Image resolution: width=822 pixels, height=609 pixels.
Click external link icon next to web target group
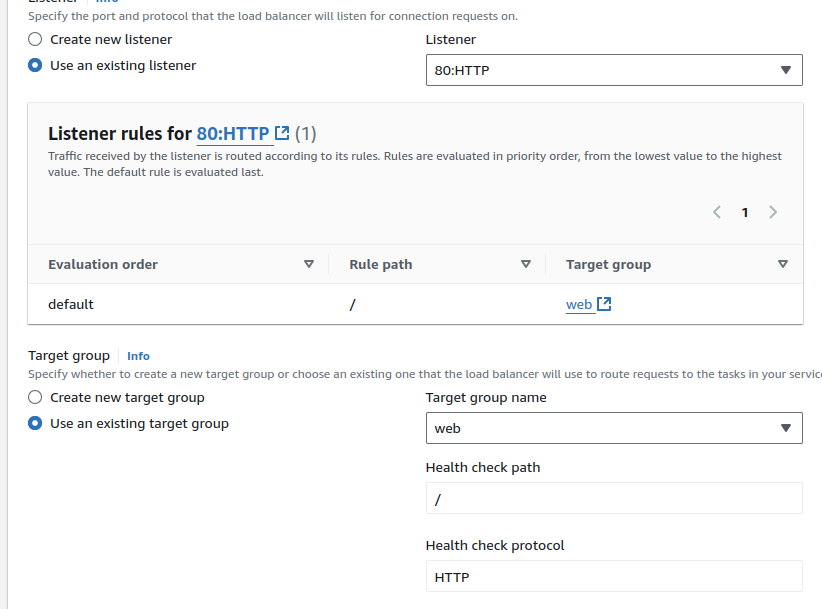(x=604, y=304)
